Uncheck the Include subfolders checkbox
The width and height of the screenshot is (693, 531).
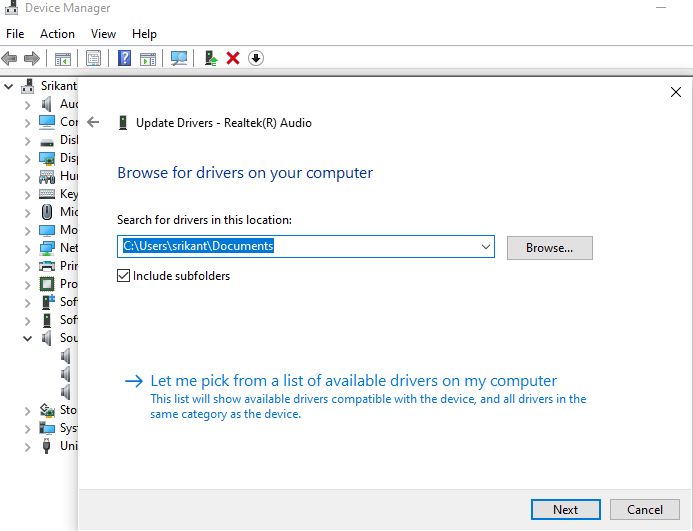click(x=123, y=275)
